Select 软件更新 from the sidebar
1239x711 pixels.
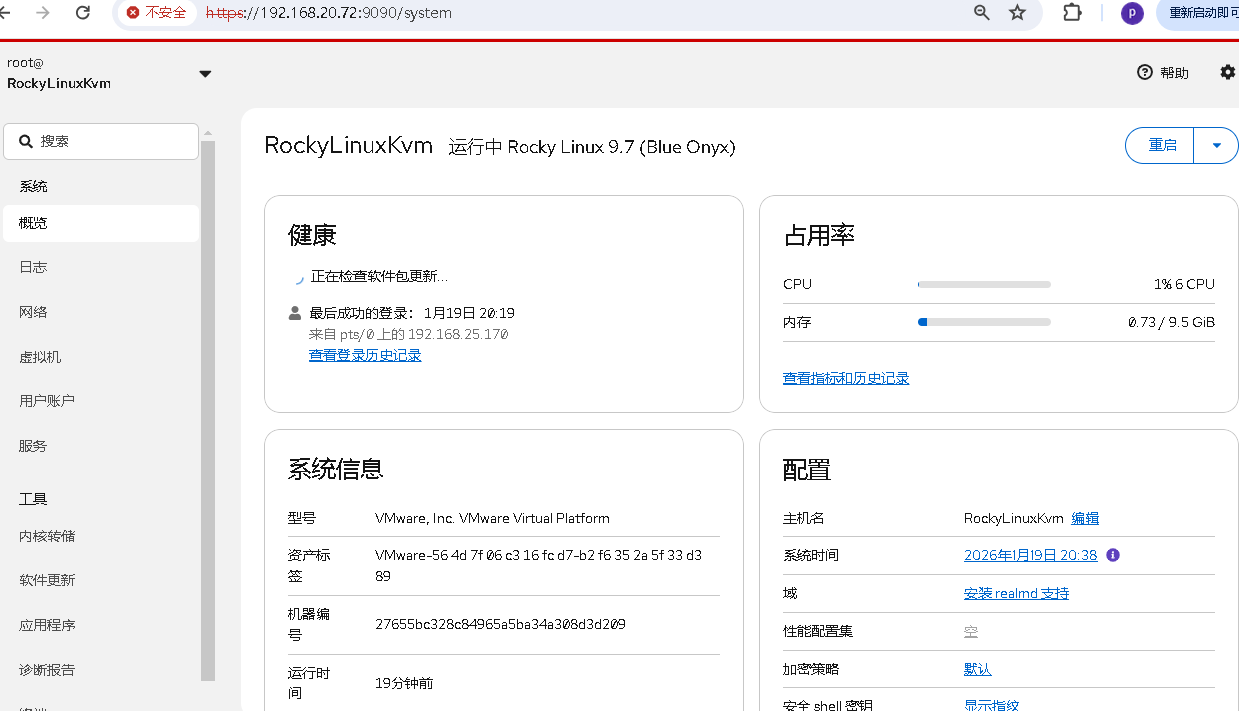pyautogui.click(x=47, y=580)
